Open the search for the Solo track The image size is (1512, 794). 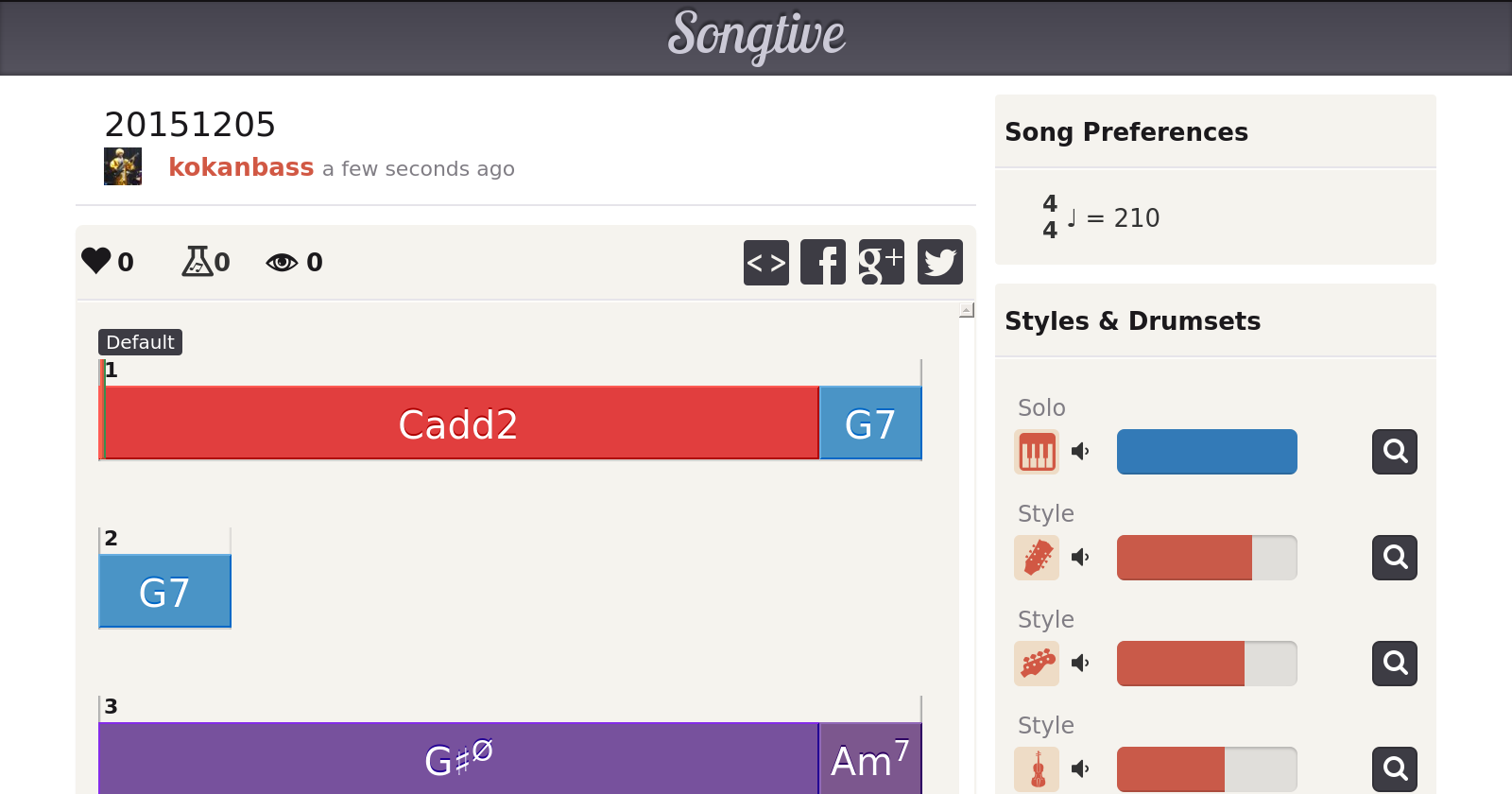click(x=1394, y=452)
